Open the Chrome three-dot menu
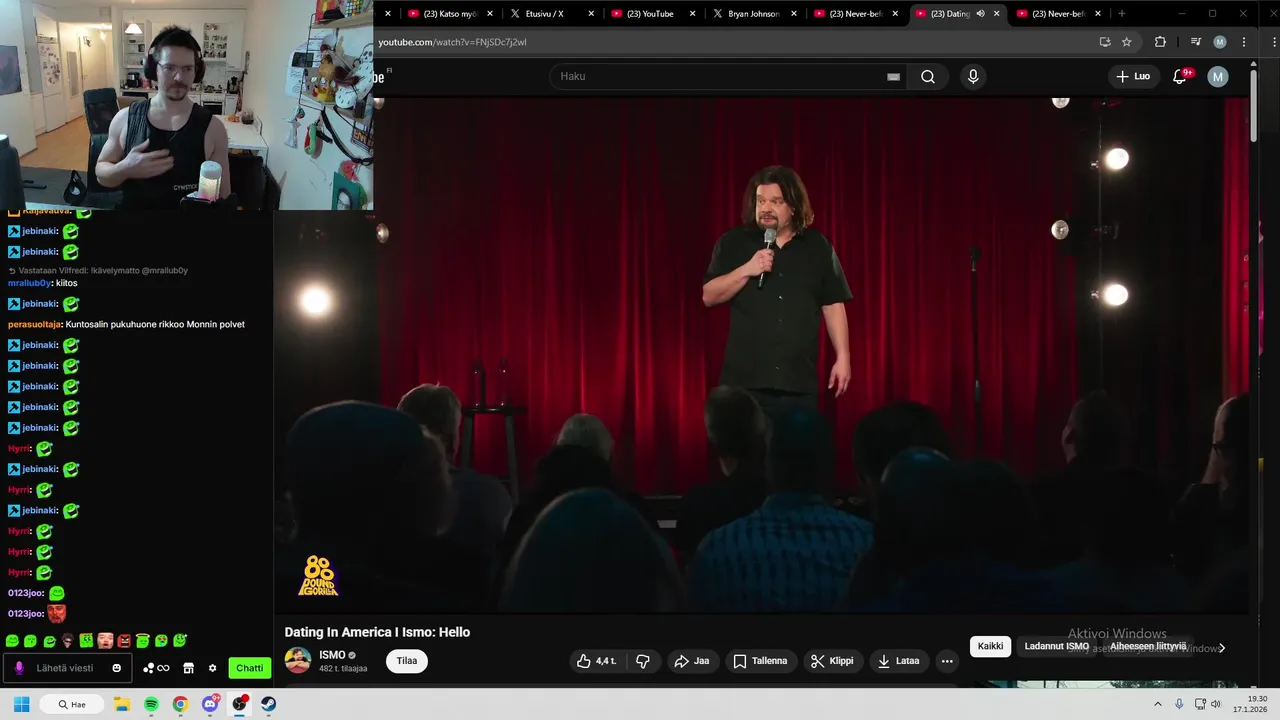This screenshot has height=720, width=1280. 1244,42
